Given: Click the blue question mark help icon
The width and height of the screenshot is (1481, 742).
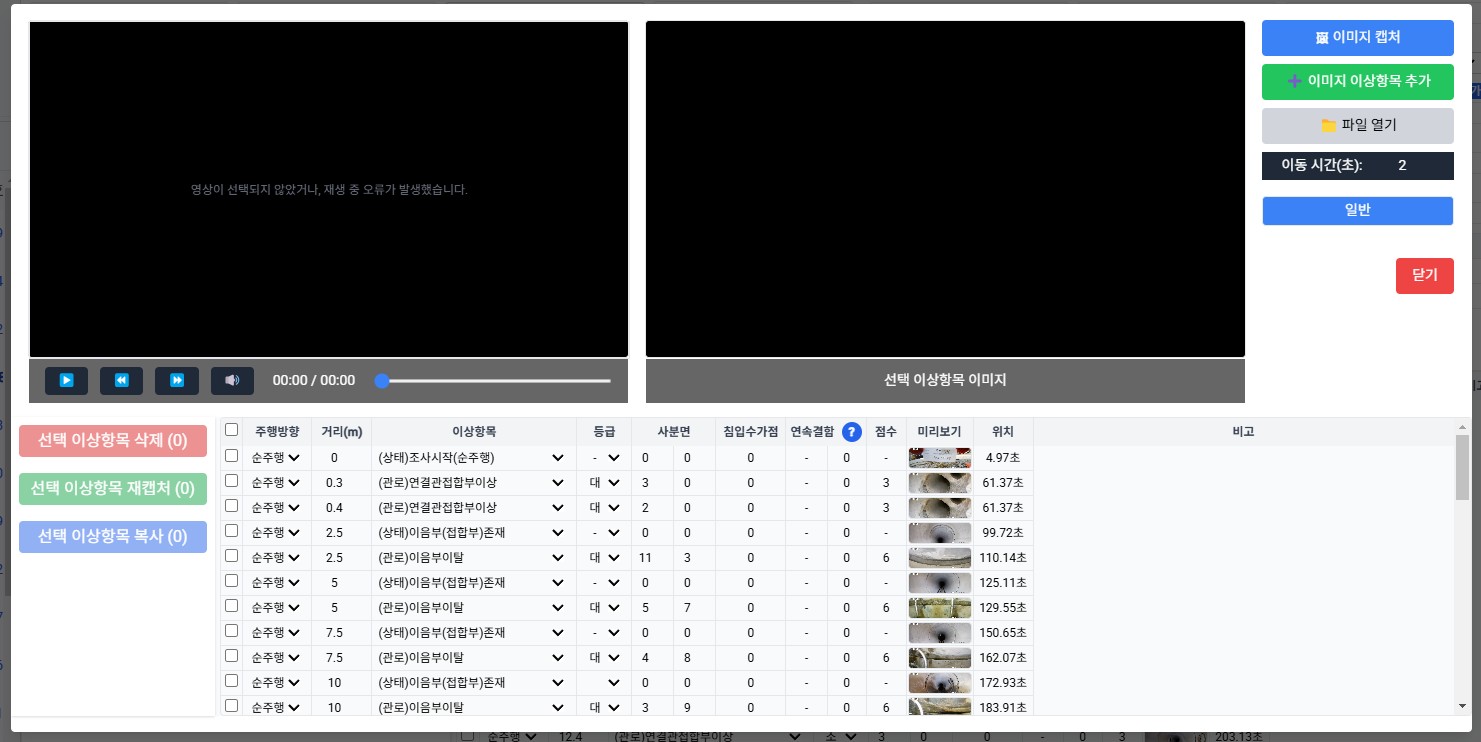Looking at the screenshot, I should pos(851,432).
